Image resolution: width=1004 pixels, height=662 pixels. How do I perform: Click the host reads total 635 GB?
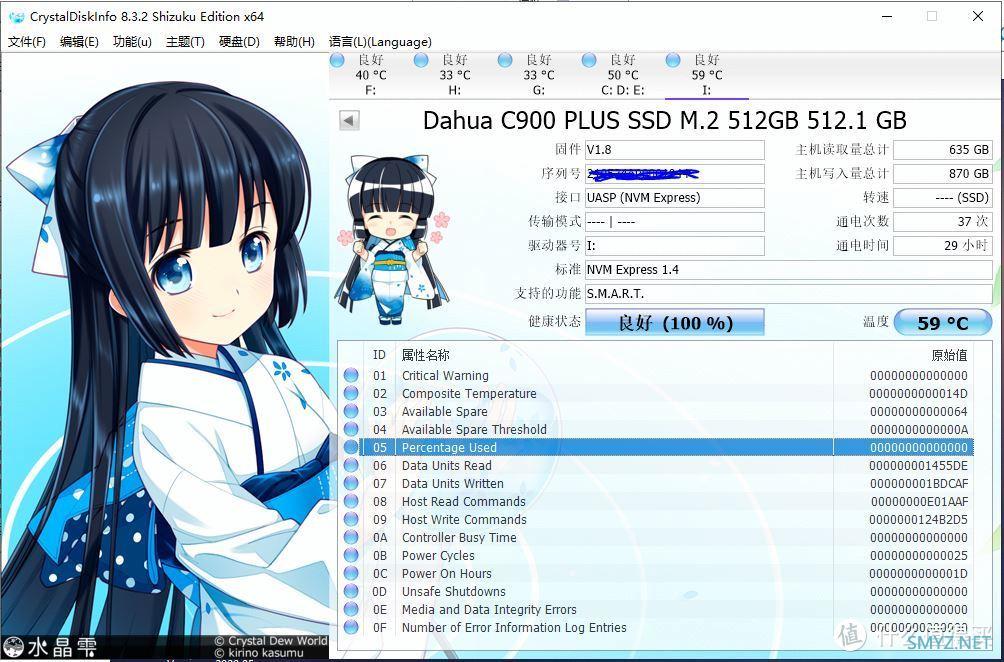(943, 150)
